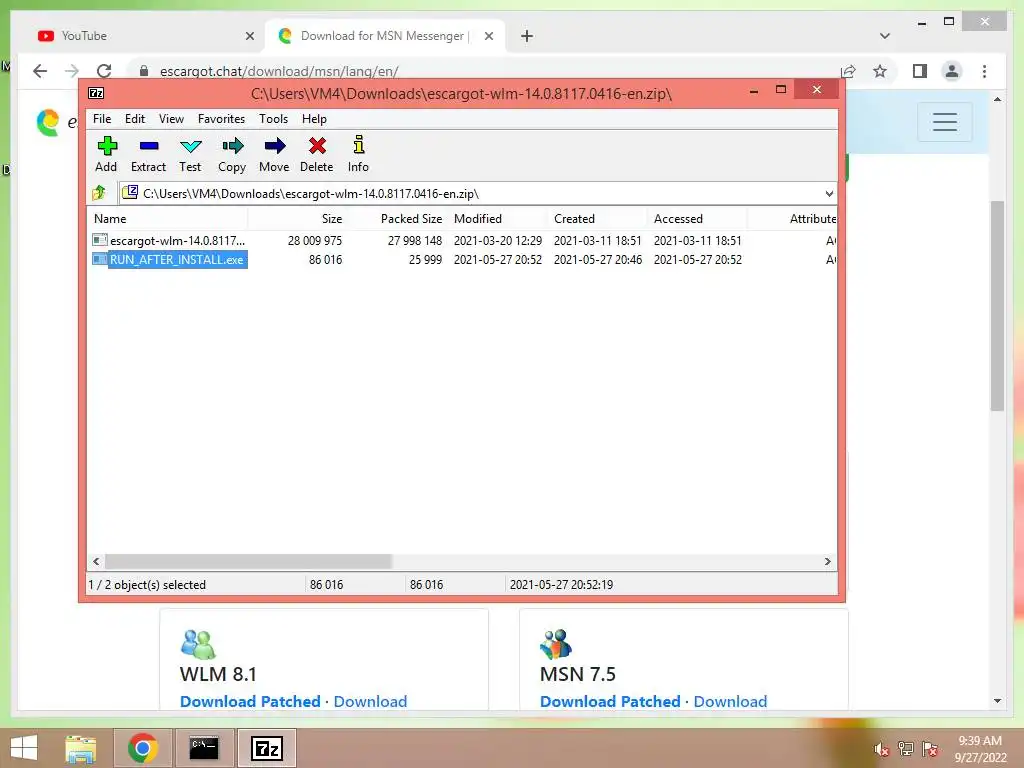Image resolution: width=1024 pixels, height=768 pixels.
Task: Close the Download for MSN Messenger tab
Action: click(488, 36)
